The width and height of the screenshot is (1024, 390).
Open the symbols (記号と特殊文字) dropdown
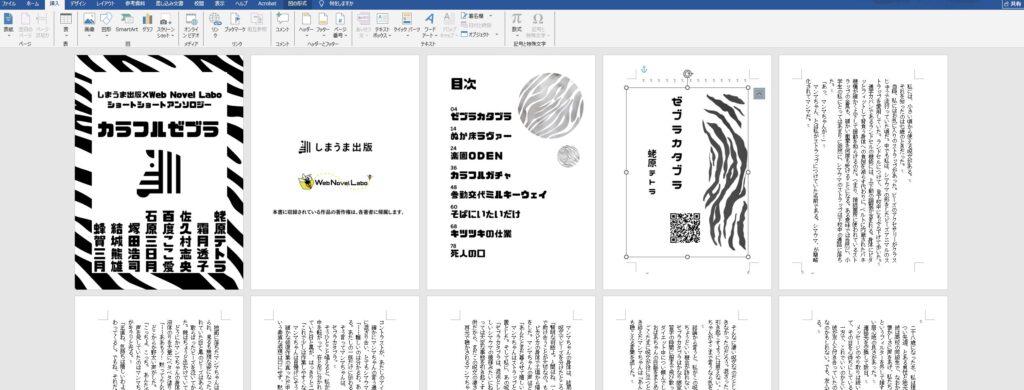pos(537,24)
